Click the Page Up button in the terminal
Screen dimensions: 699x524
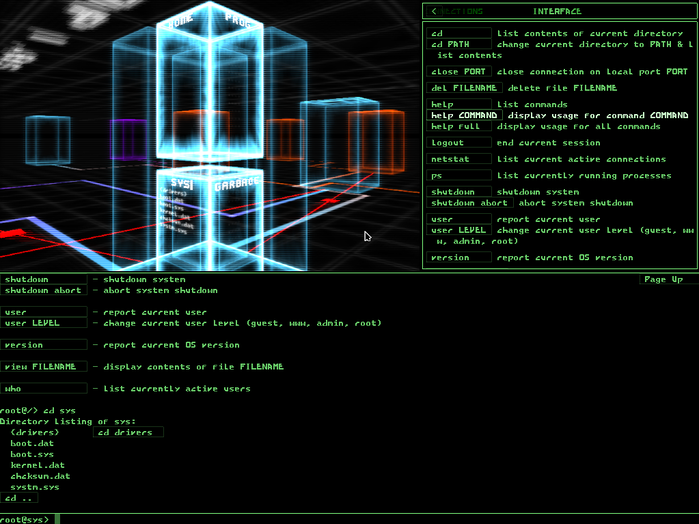click(669, 279)
